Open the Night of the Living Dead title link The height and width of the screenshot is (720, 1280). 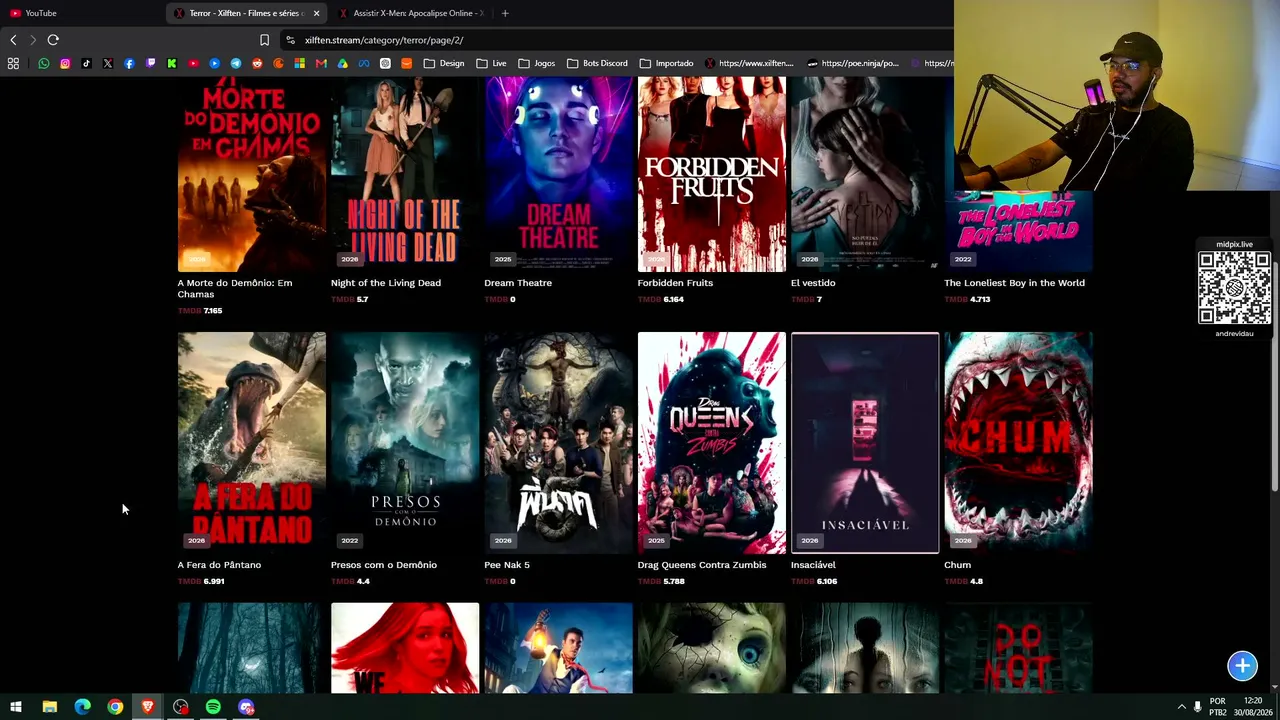(385, 283)
